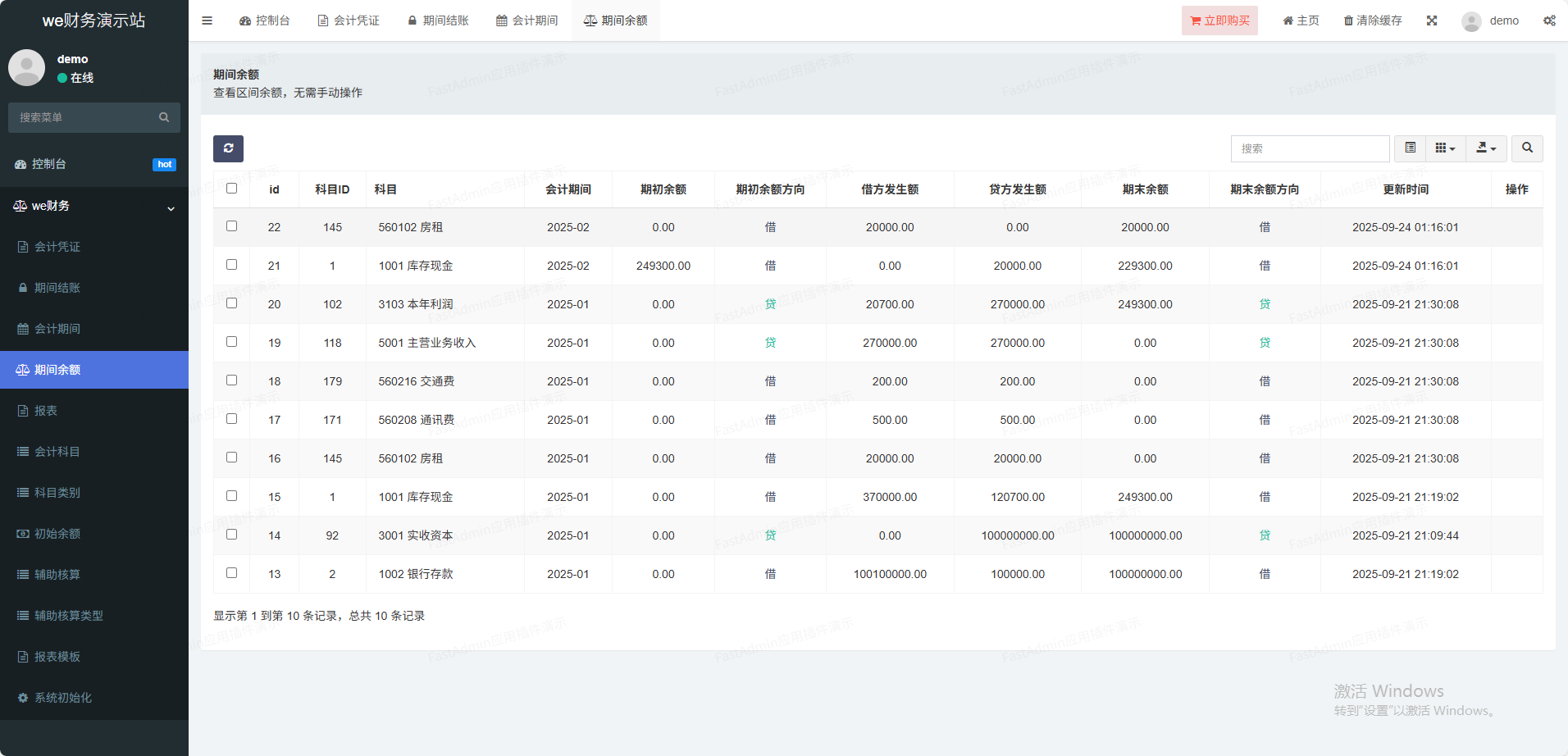The width and height of the screenshot is (1568, 756).
Task: Click the fullscreen toggle icon
Action: tap(1432, 20)
